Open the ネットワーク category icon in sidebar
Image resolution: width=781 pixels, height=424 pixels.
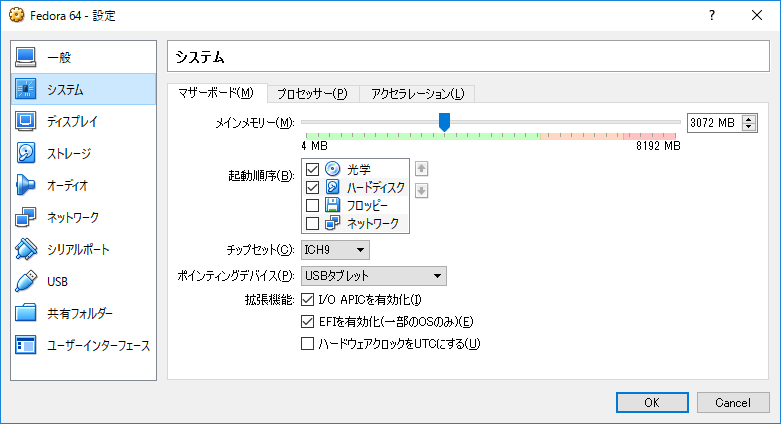pyautogui.click(x=25, y=217)
